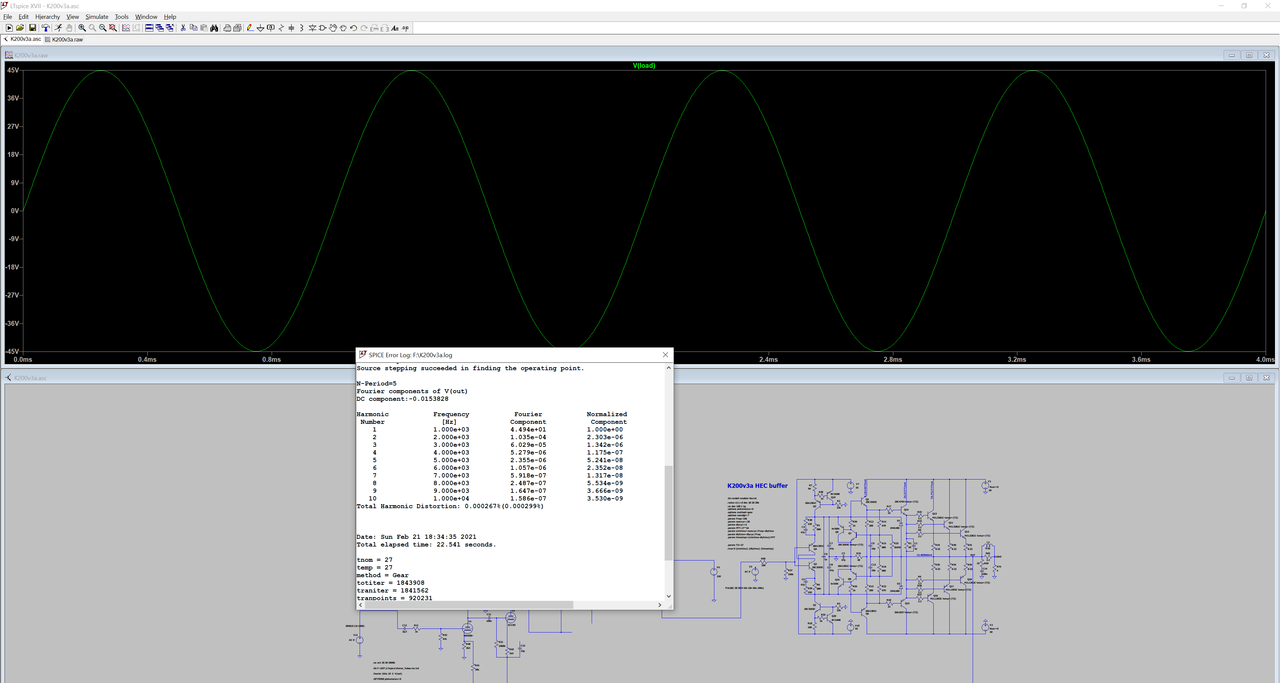
Task: Click the 'K200v3a HEC buffer' schematic title
Action: 758,485
